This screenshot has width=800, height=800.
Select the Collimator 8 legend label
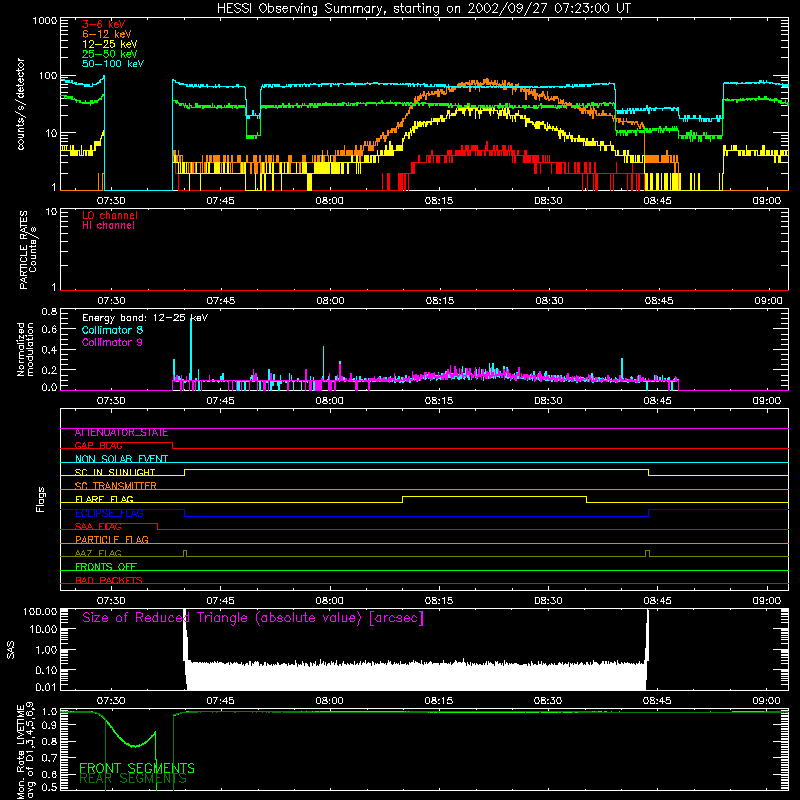(x=112, y=330)
